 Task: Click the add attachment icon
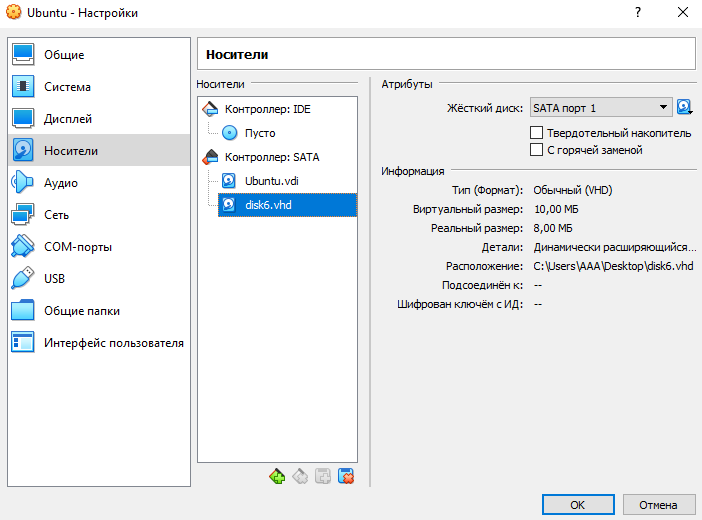[x=323, y=476]
